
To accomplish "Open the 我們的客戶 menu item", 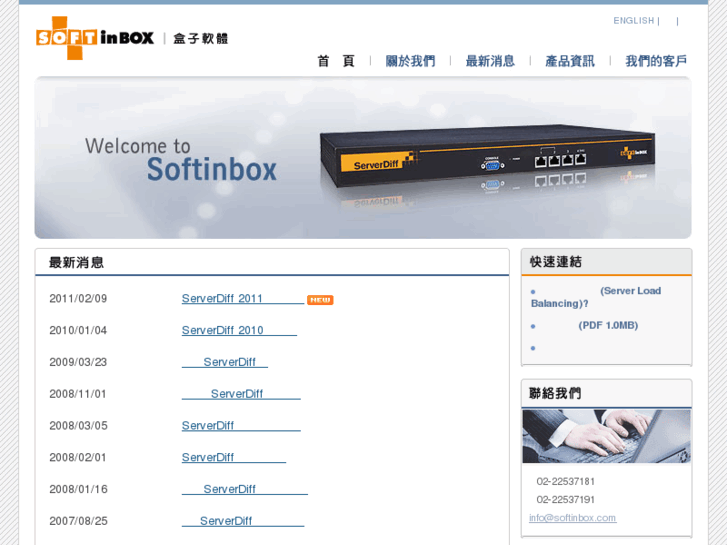I will tap(656, 61).
